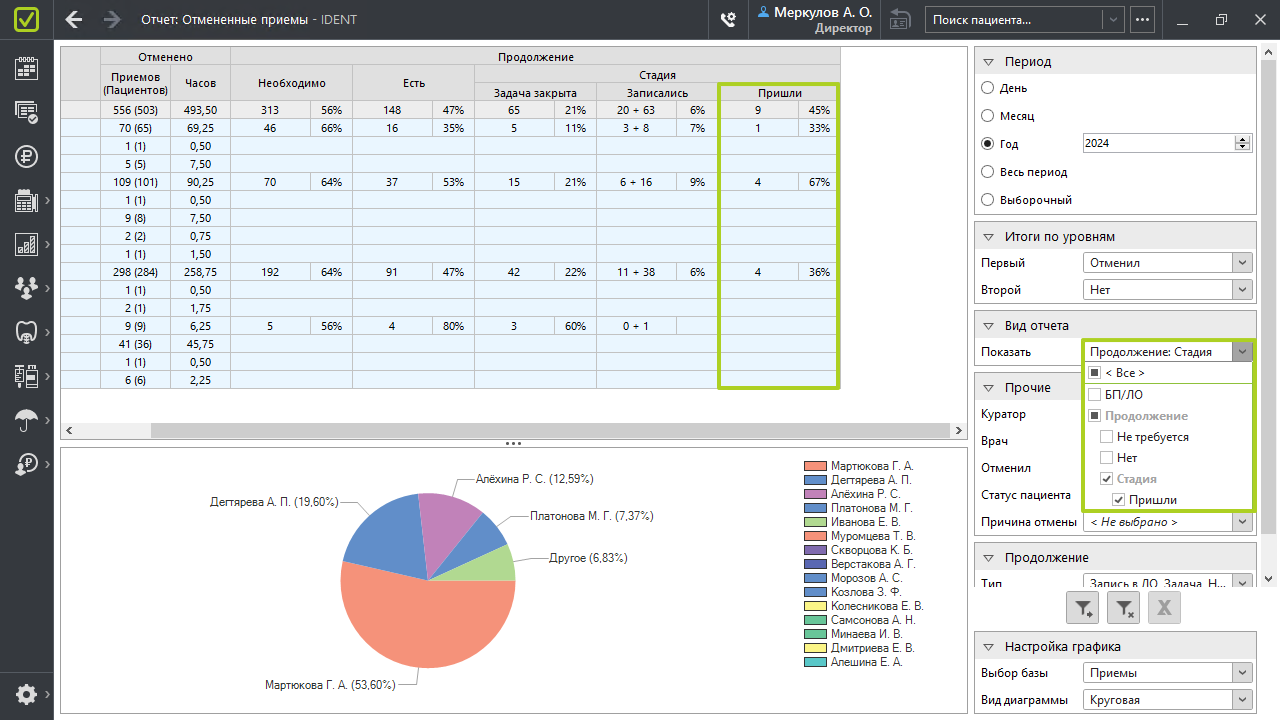
Task: Click the Задача закрыта column header
Action: 535,93
